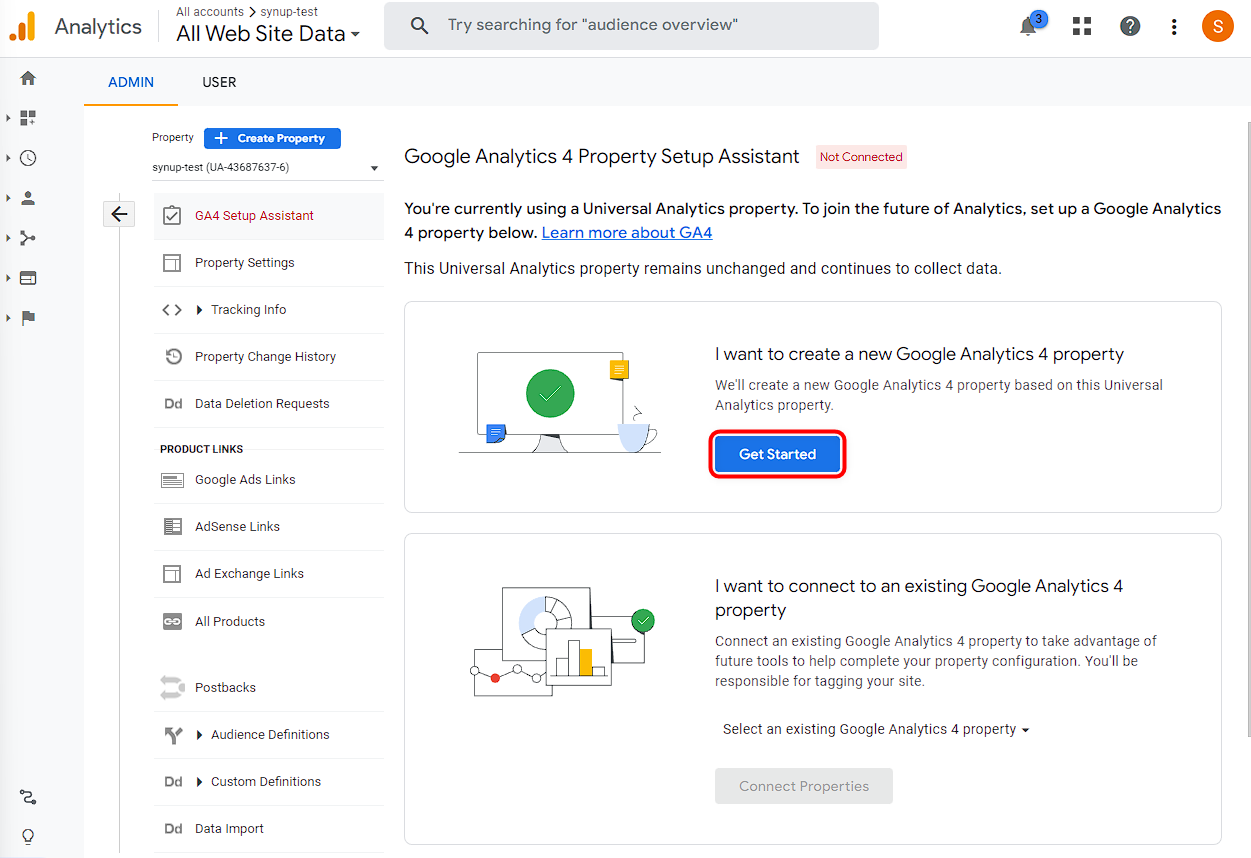Click the back arrow beside property column
This screenshot has height=858, width=1251.
[x=119, y=213]
